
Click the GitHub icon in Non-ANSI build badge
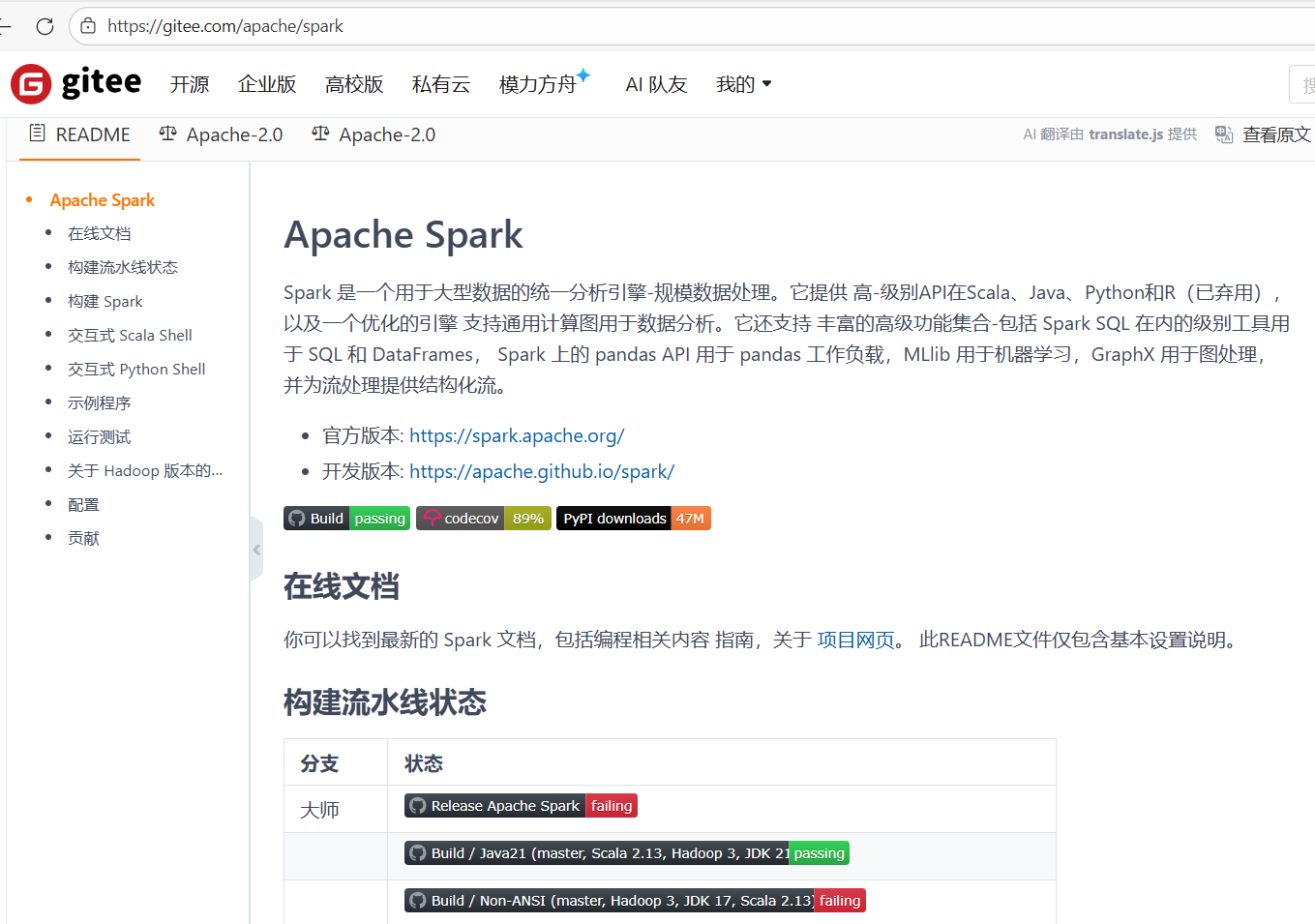(x=418, y=901)
